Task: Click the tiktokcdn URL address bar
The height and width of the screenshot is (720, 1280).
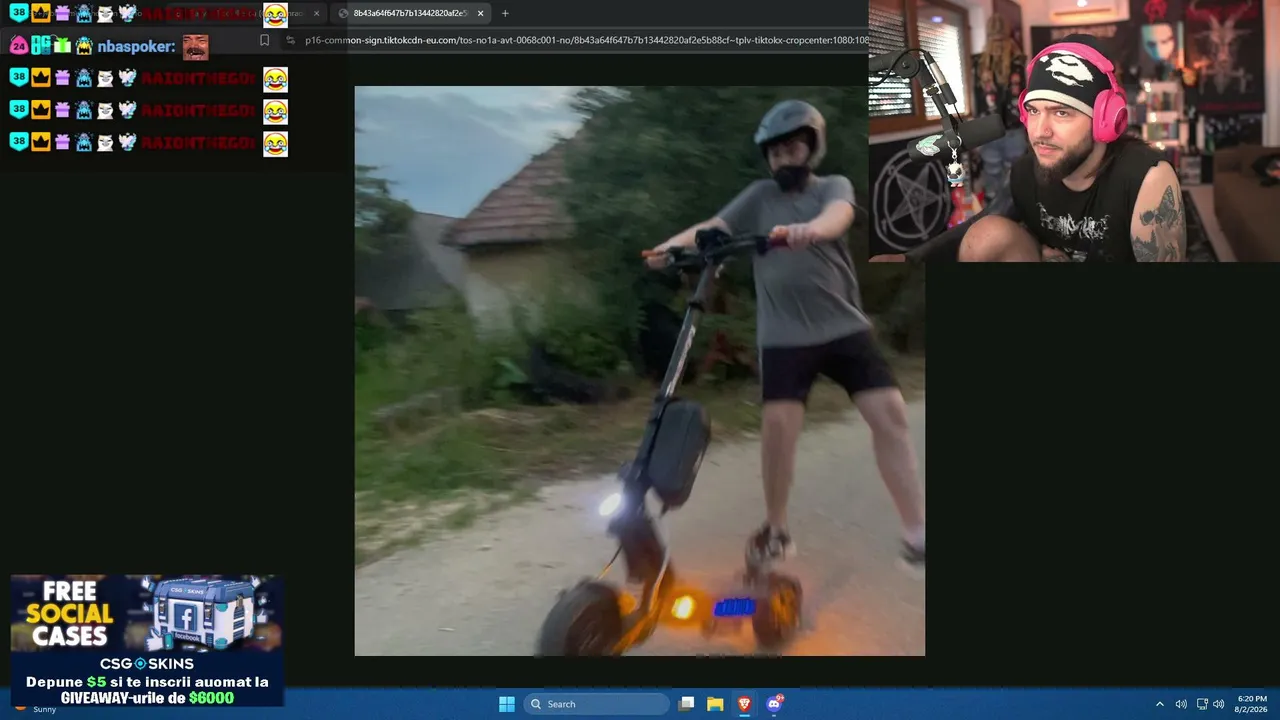Action: pos(585,40)
